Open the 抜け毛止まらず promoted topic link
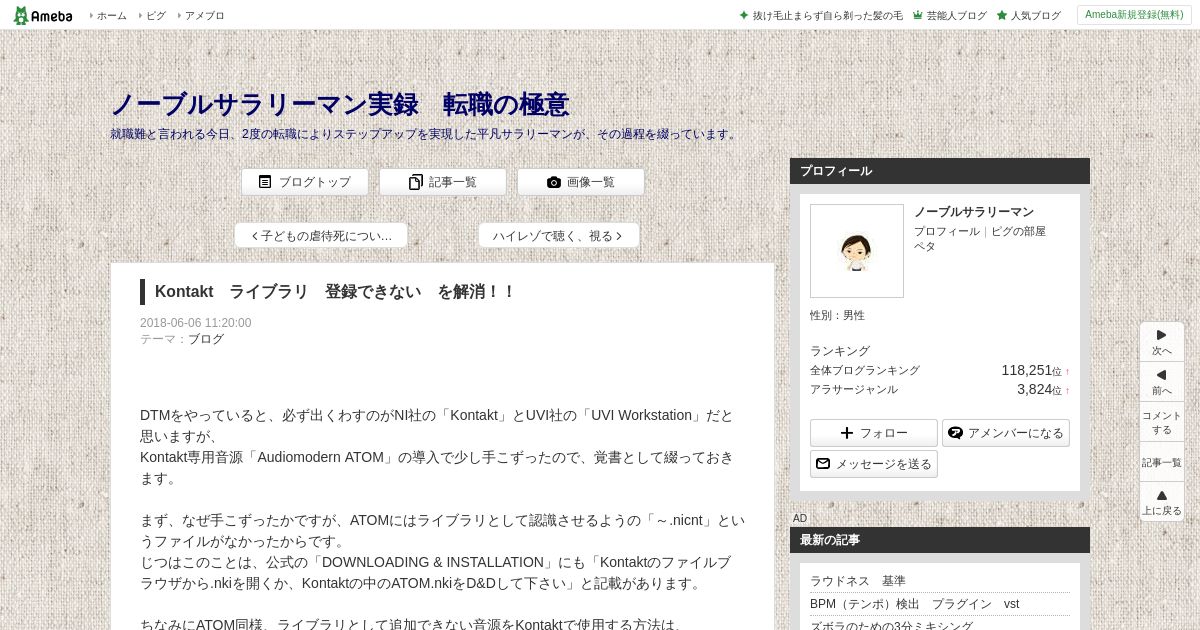Image resolution: width=1200 pixels, height=630 pixels. (827, 16)
